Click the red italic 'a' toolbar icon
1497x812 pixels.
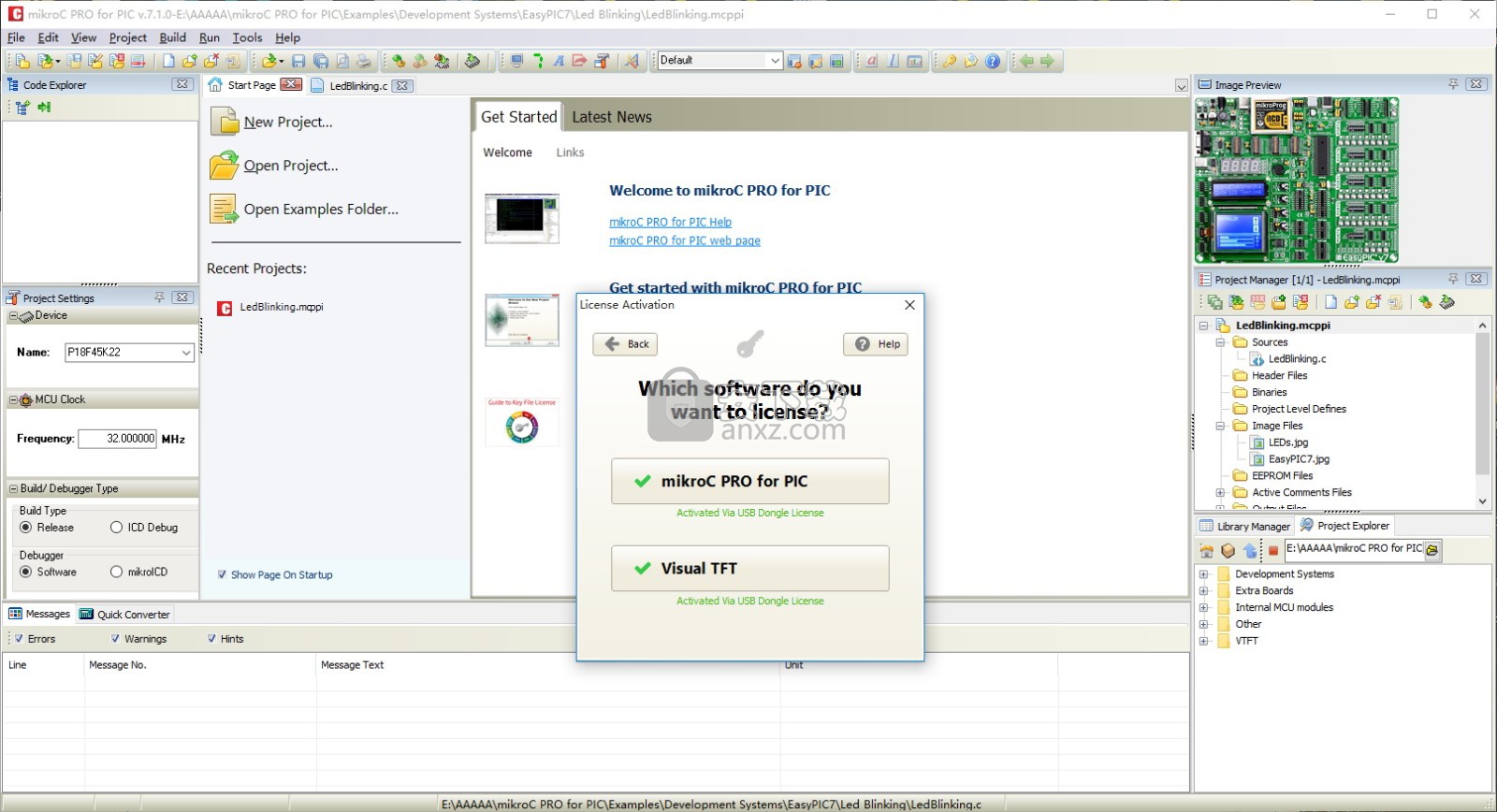(871, 62)
